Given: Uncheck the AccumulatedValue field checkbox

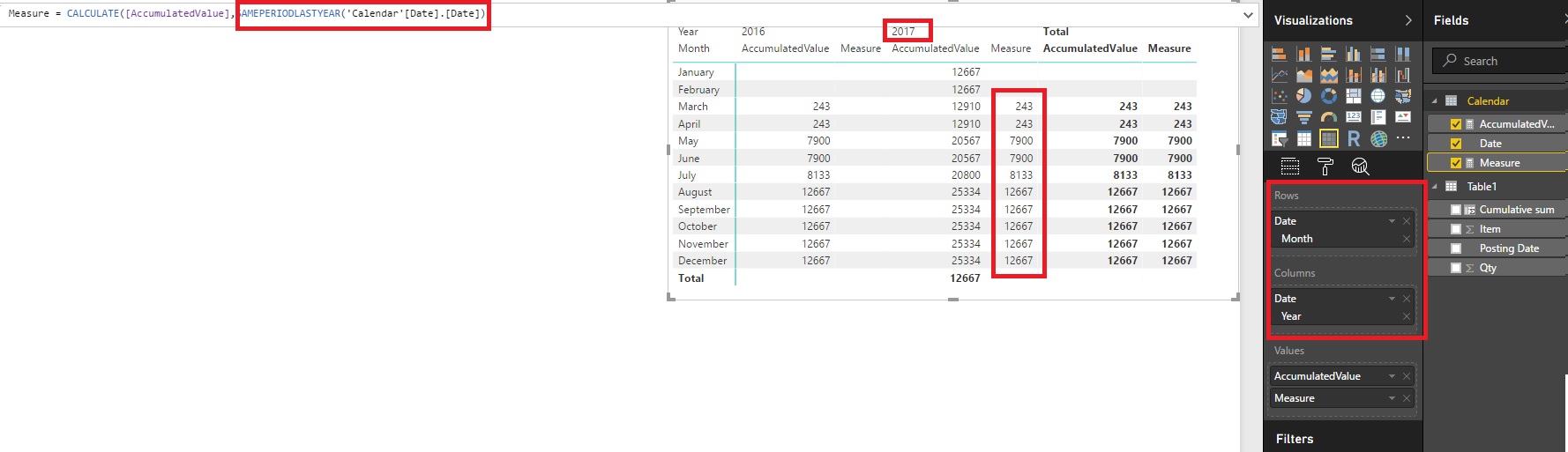Looking at the screenshot, I should click(1456, 124).
